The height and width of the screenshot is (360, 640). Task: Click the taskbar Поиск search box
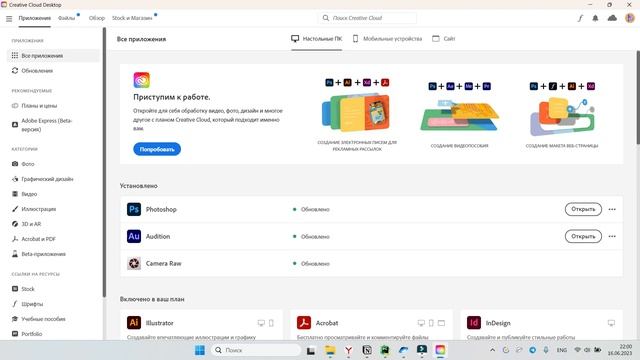[256, 350]
